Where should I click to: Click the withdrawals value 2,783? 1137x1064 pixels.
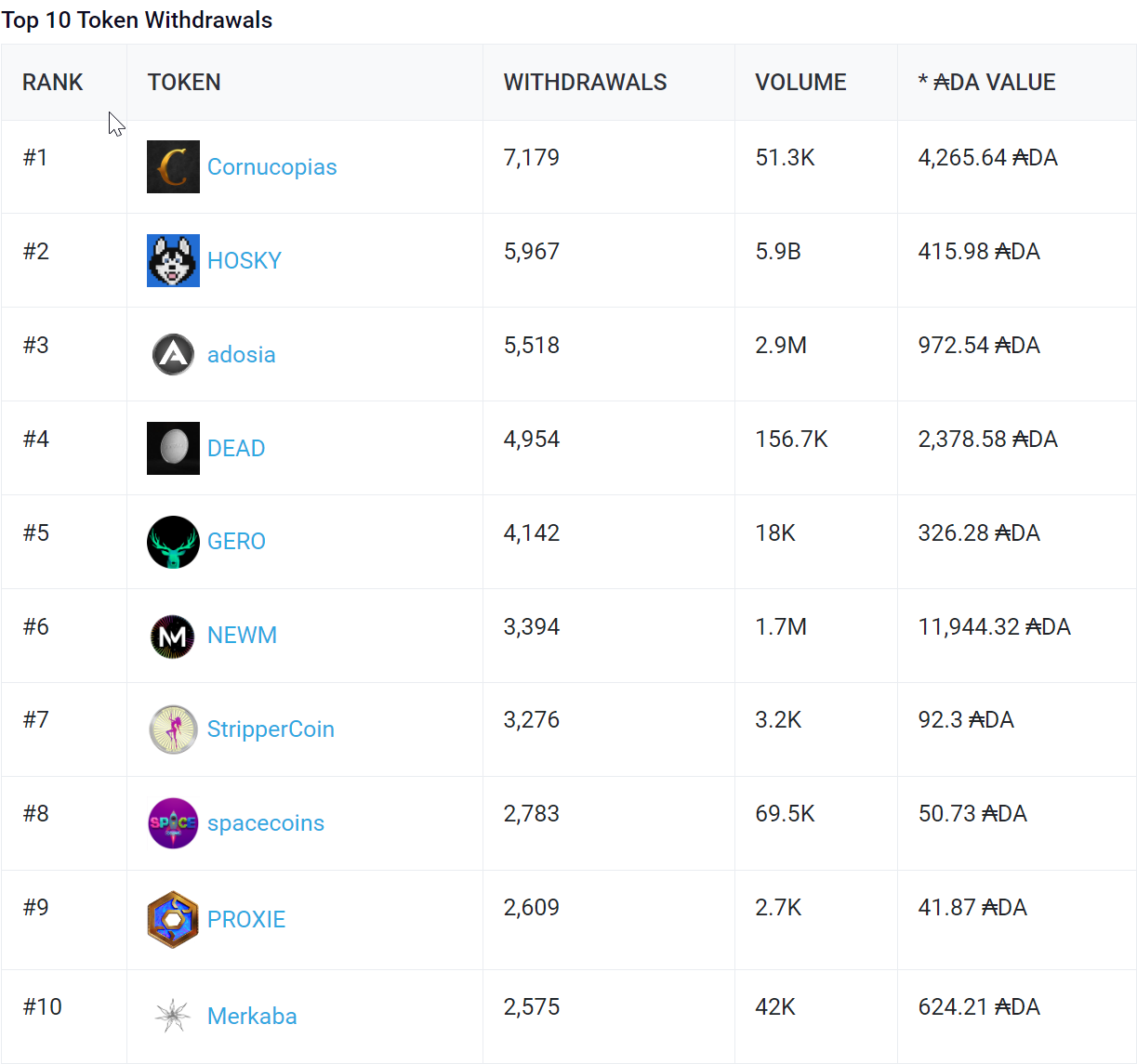(x=532, y=814)
